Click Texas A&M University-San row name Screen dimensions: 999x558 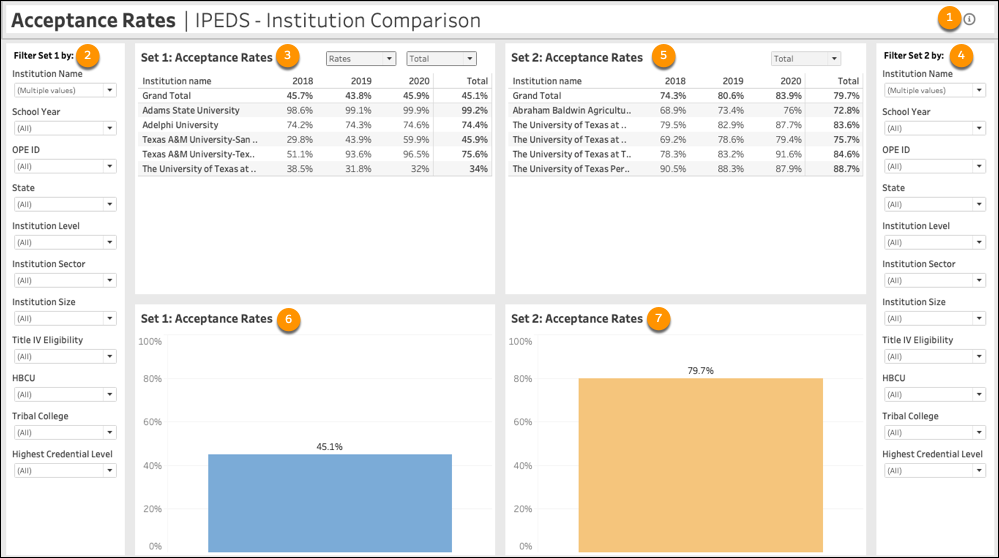pos(200,140)
